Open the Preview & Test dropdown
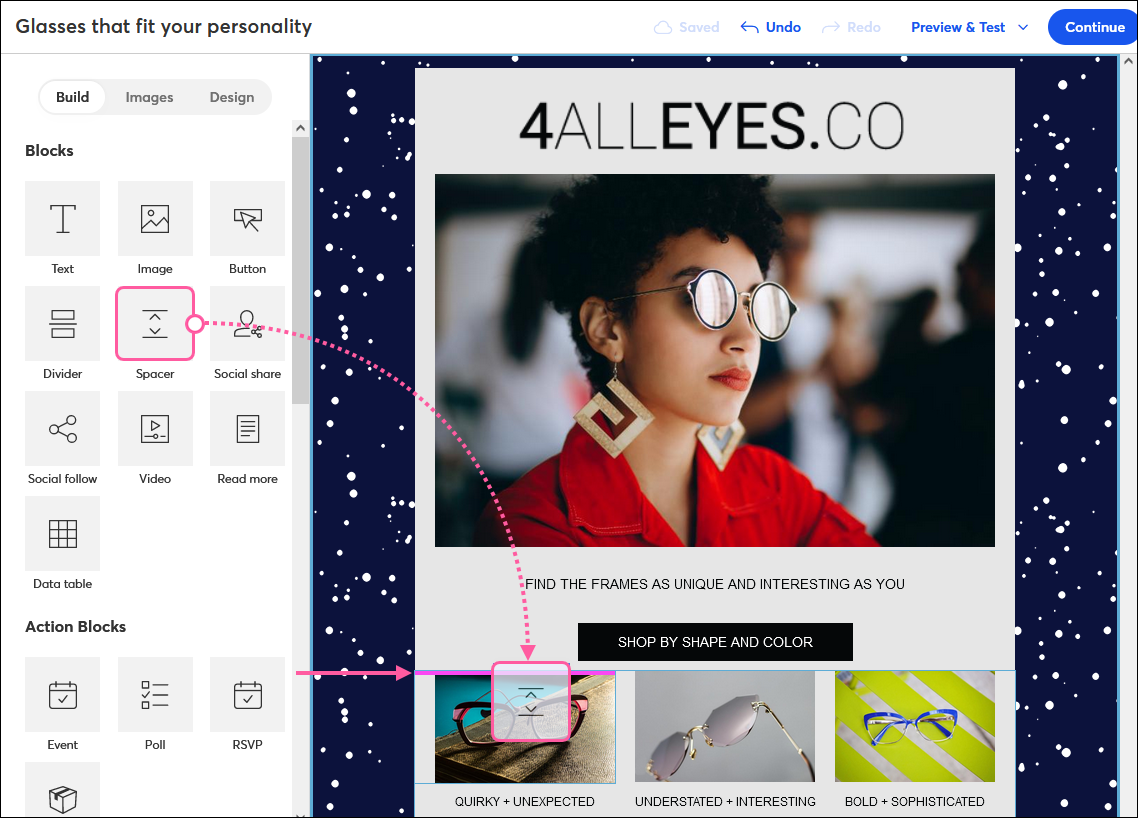 970,28
